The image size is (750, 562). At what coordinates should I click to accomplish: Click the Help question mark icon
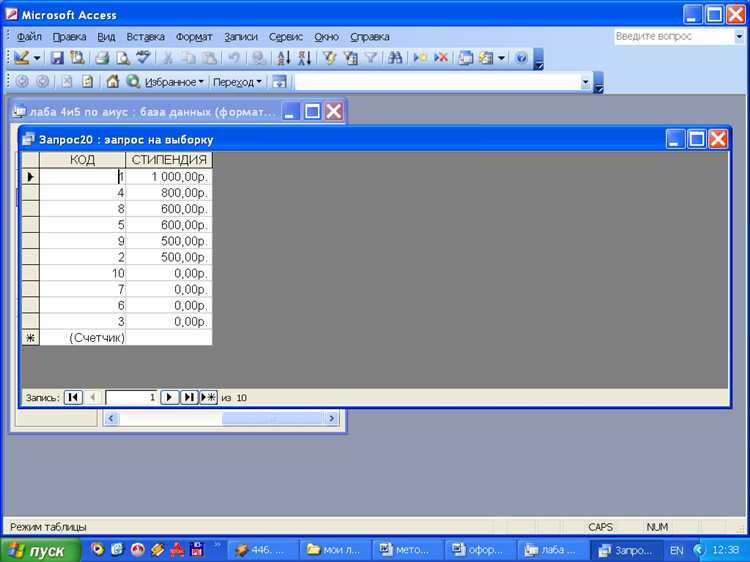[520, 59]
